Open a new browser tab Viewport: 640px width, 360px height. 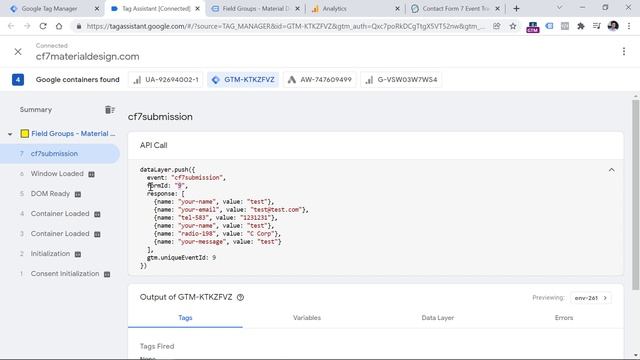[x=516, y=9]
